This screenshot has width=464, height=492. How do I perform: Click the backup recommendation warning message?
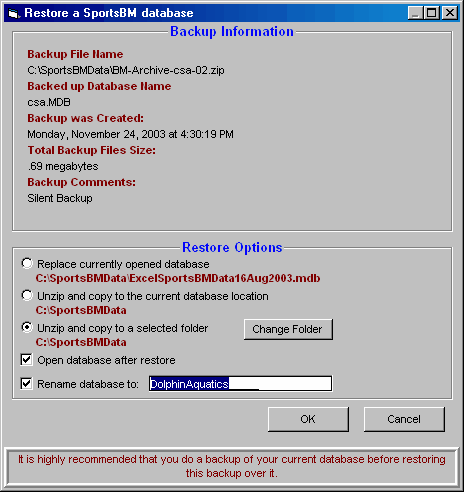click(x=232, y=466)
